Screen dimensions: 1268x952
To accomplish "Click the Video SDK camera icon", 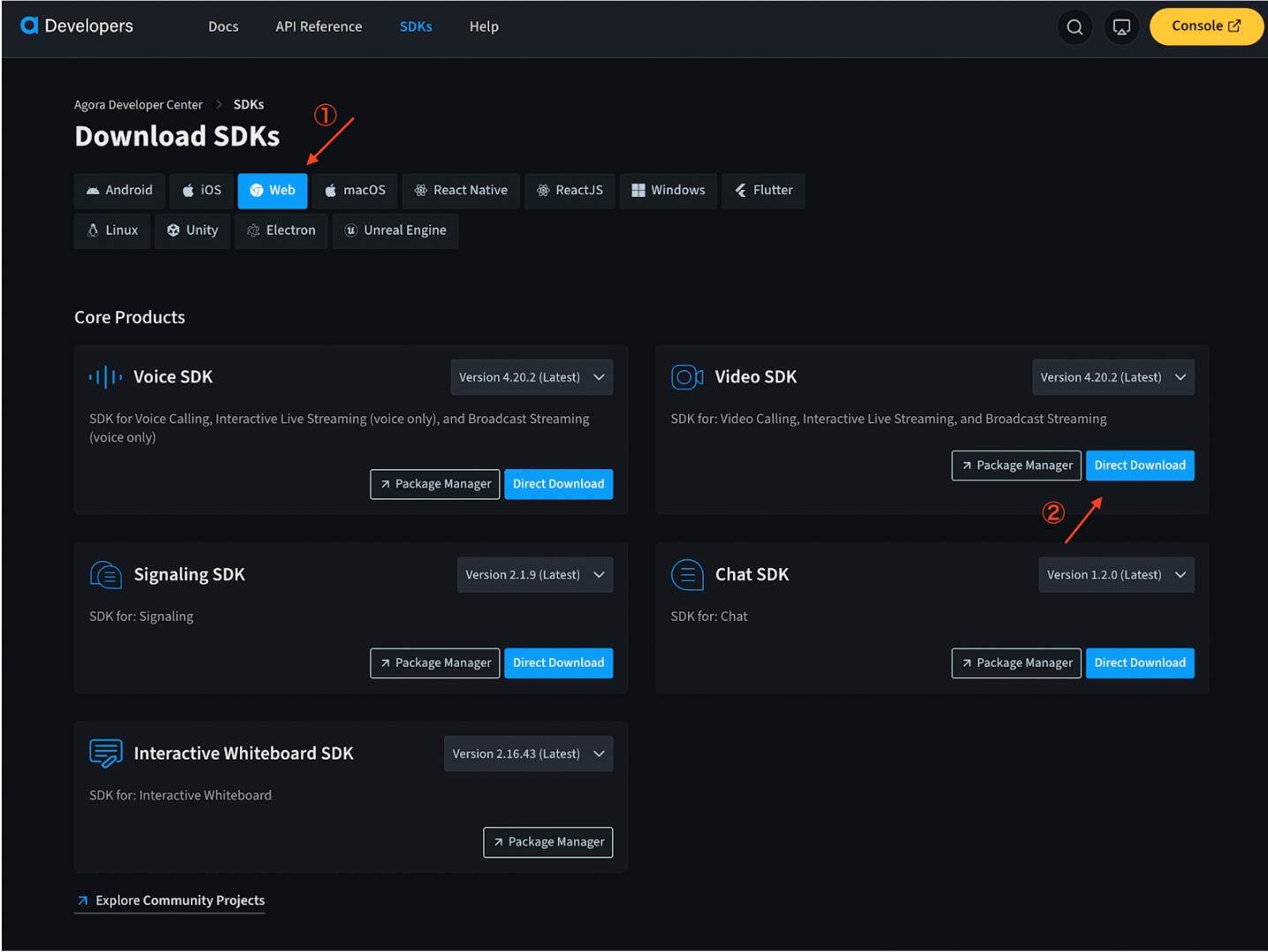I will 687,377.
